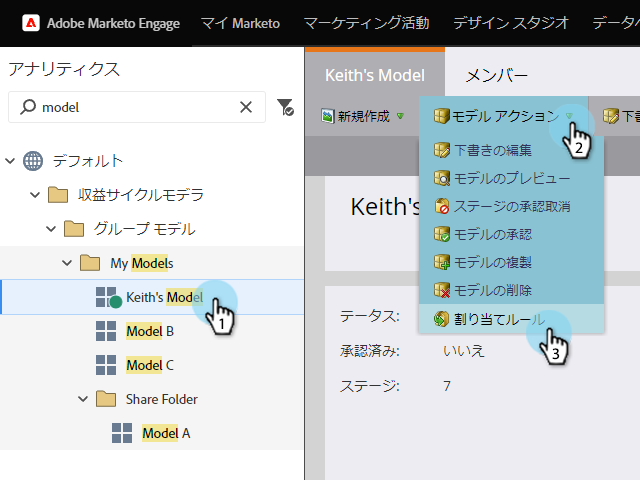Viewport: 640px width, 480px height.
Task: Select the Share Folder label
Action: (x=162, y=399)
